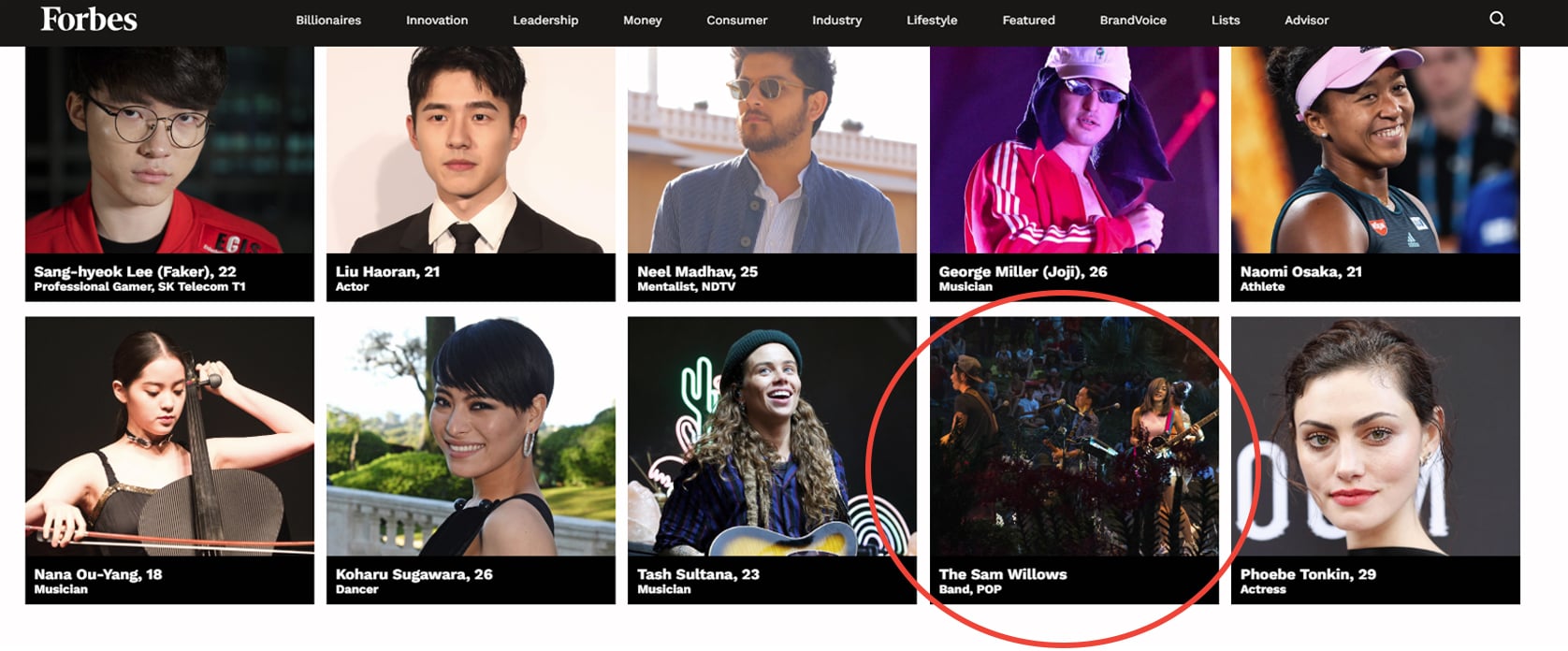Click BrandVoice in the top navigation
The image size is (1568, 651).
tap(1133, 20)
